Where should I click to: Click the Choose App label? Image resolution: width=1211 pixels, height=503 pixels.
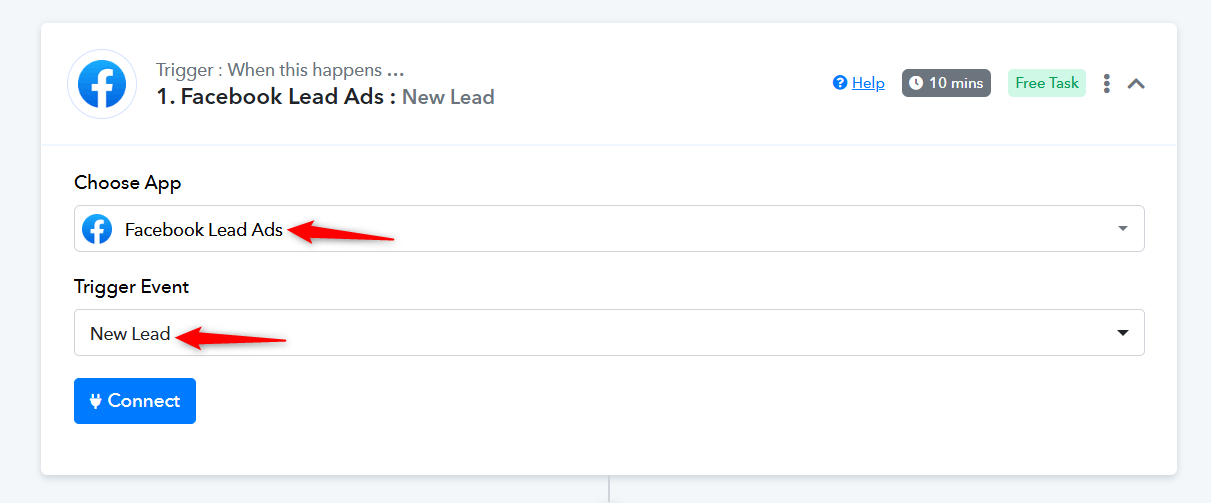[128, 183]
